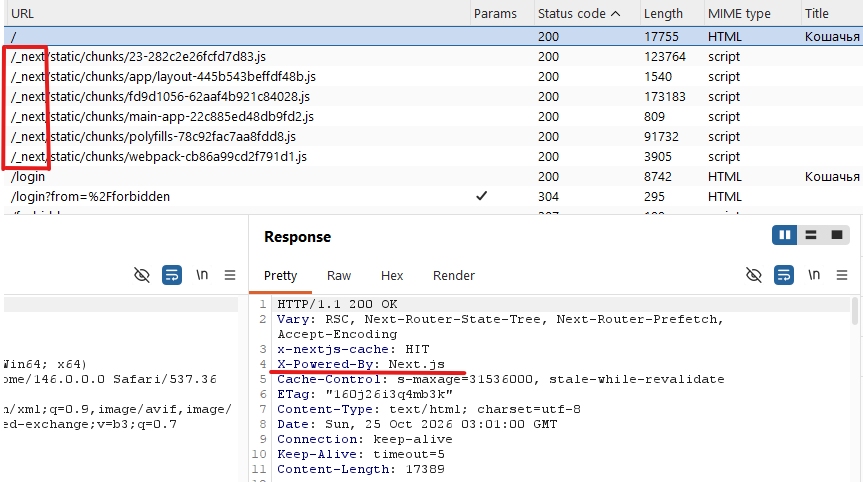This screenshot has height=482, width=863.
Task: Click the Date header line
Action: [x=417, y=424]
